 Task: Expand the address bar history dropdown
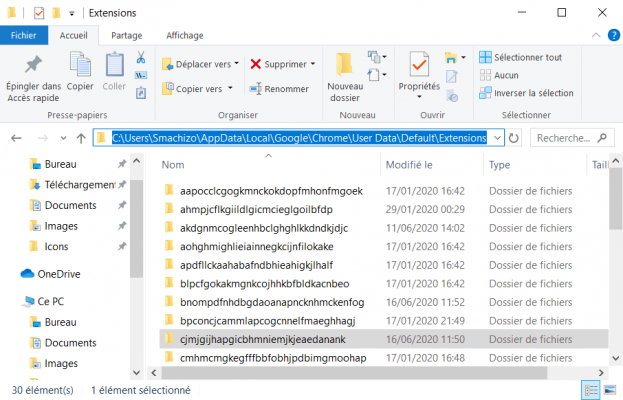point(497,138)
